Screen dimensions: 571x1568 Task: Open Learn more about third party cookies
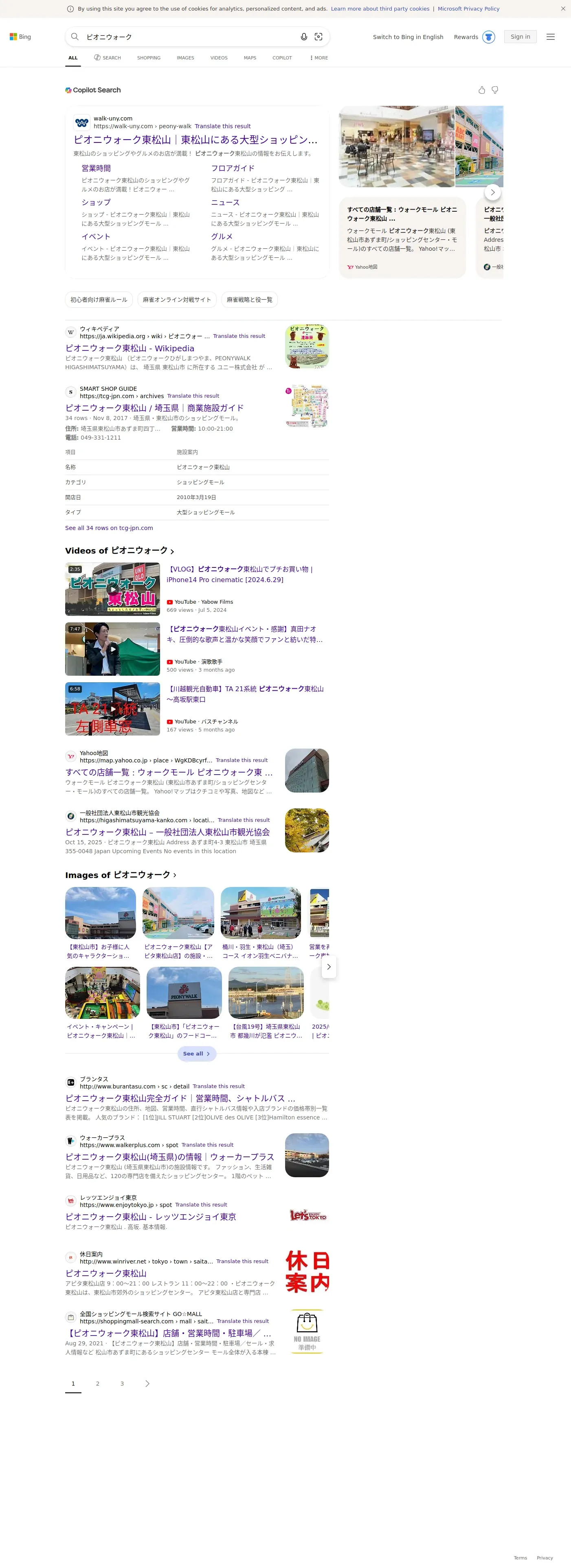(x=380, y=9)
